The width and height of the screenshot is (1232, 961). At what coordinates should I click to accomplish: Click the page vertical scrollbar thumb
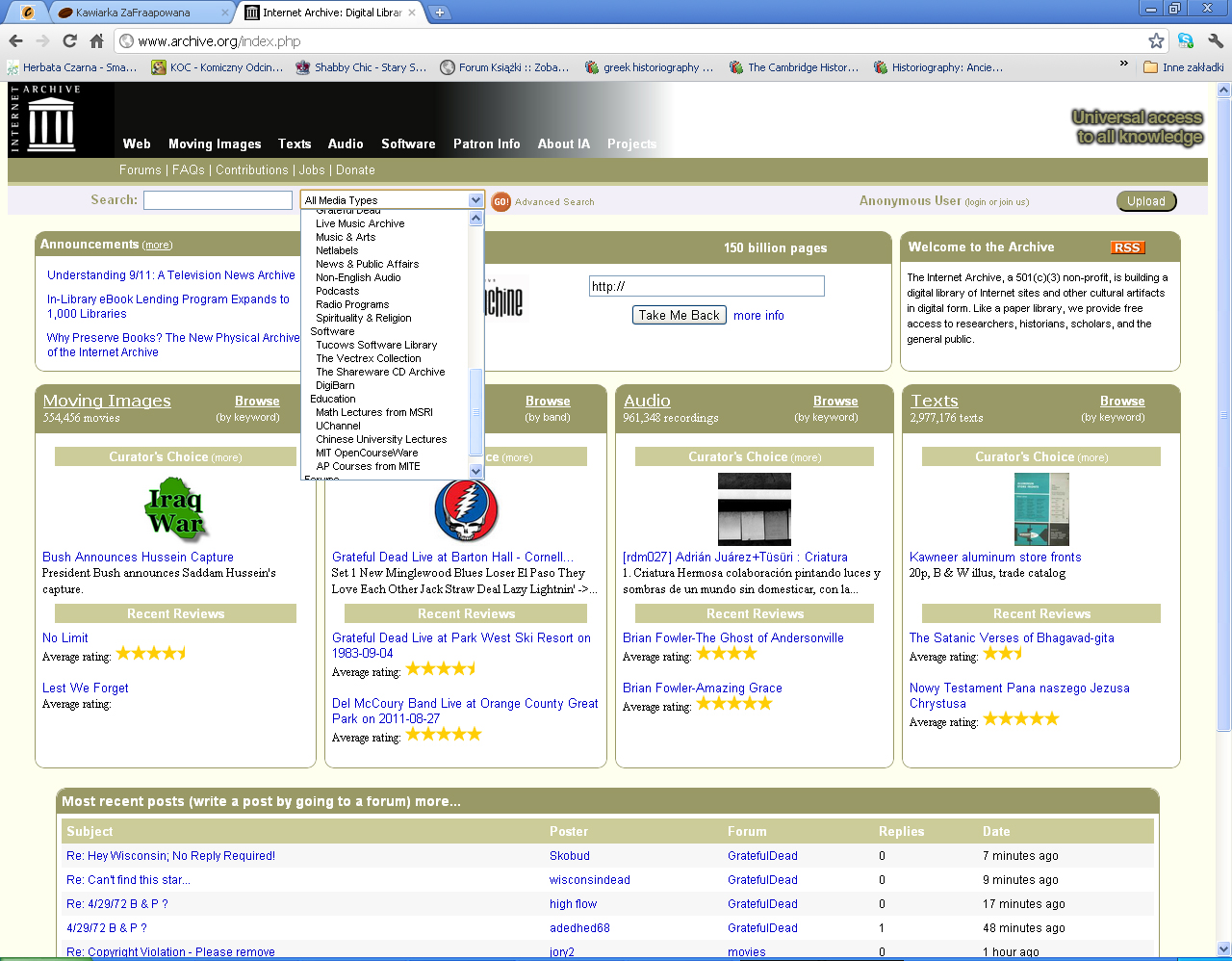tap(1223, 416)
